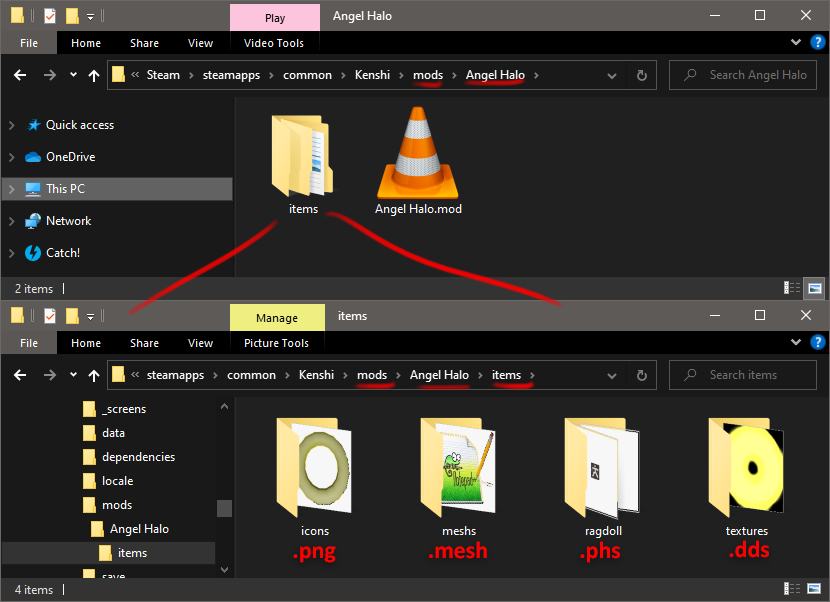Image resolution: width=830 pixels, height=602 pixels.
Task: Expand the ribbon in items window
Action: pyautogui.click(x=796, y=342)
